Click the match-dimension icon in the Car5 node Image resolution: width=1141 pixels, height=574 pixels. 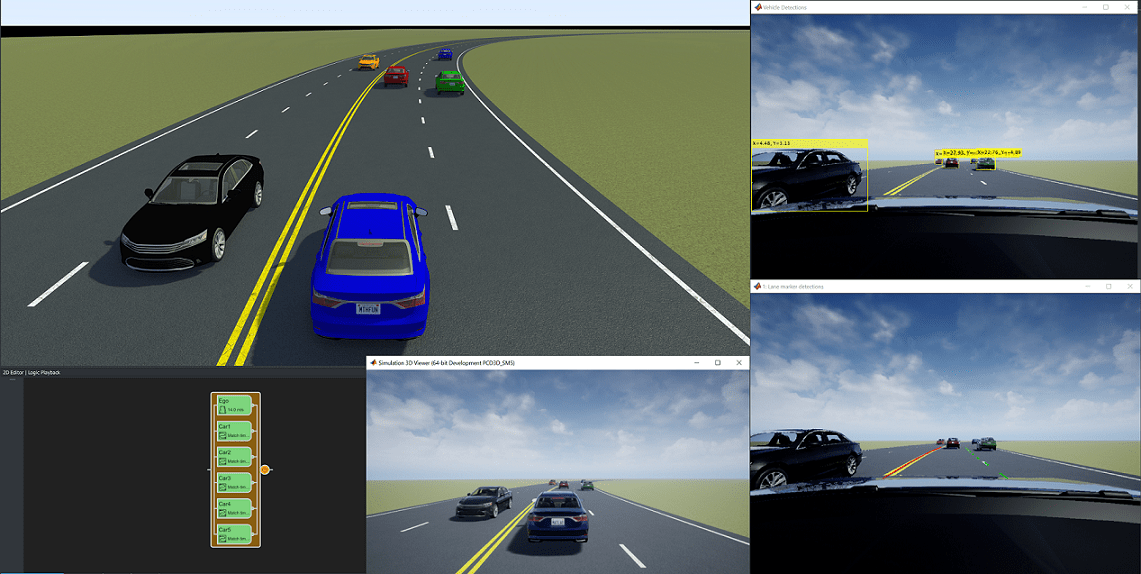coord(223,538)
